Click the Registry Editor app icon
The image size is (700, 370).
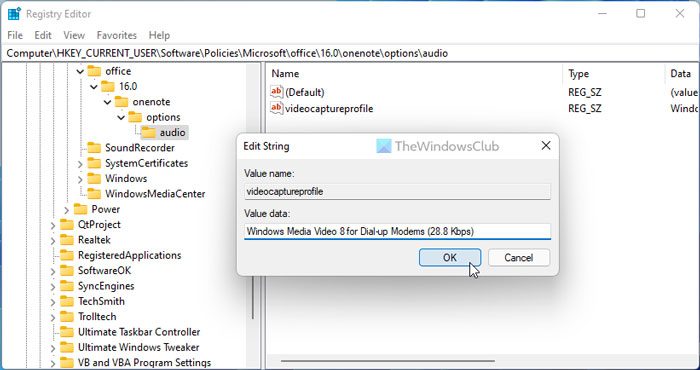click(14, 14)
